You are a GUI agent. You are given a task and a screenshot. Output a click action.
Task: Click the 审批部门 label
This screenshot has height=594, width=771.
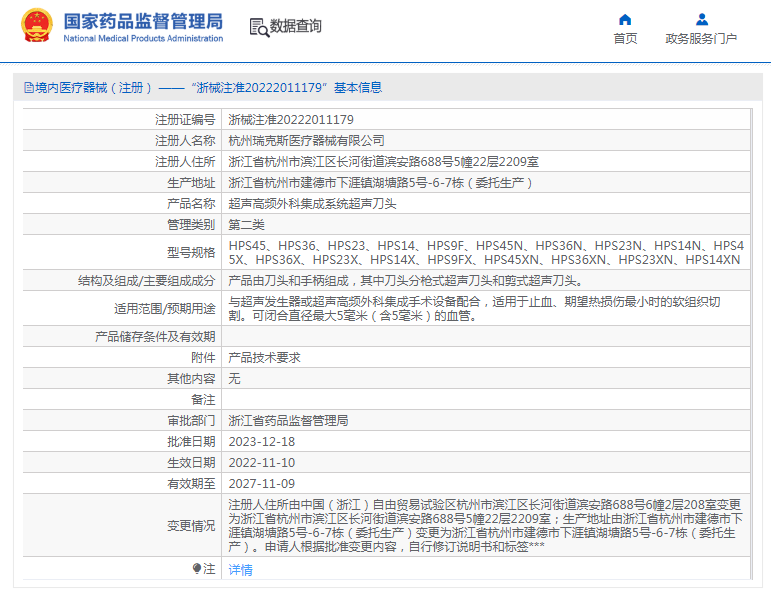pyautogui.click(x=191, y=421)
